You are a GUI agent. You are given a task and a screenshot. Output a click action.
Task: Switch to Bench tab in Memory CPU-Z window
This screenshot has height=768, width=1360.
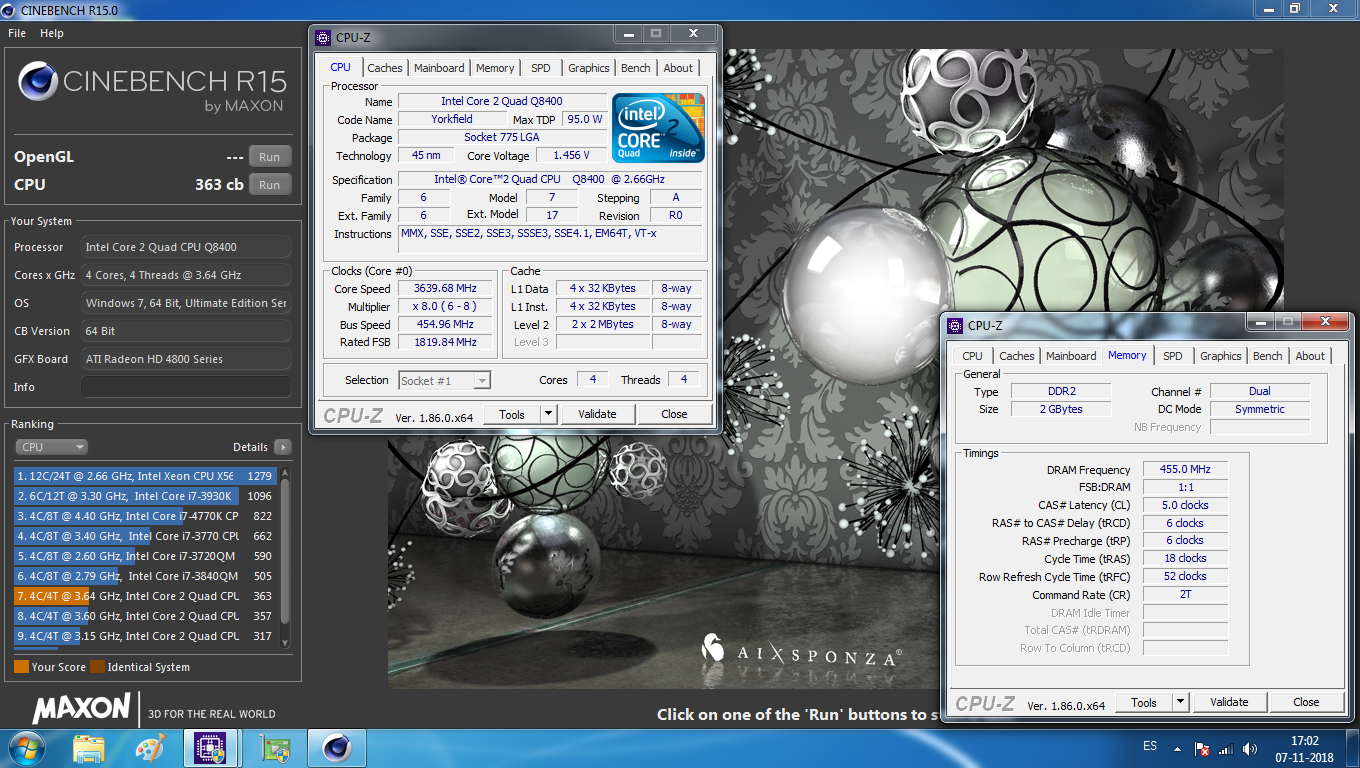point(1268,356)
